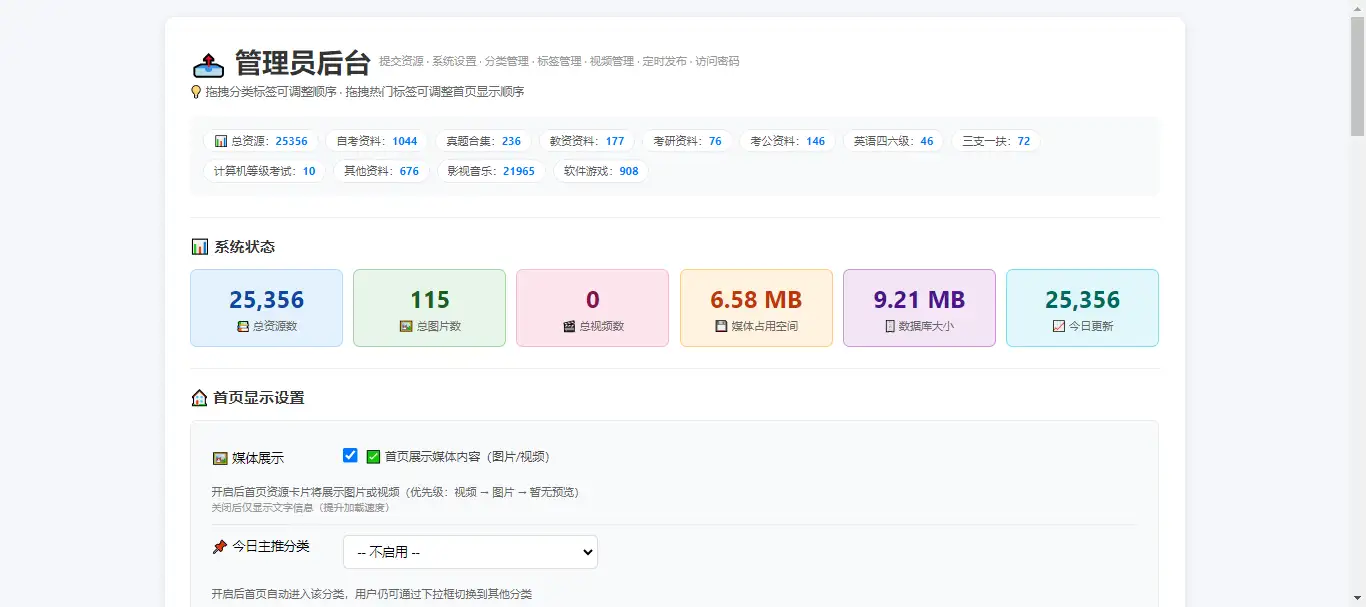Click the green 总图片数 stat card
The height and width of the screenshot is (607, 1366).
click(429, 308)
